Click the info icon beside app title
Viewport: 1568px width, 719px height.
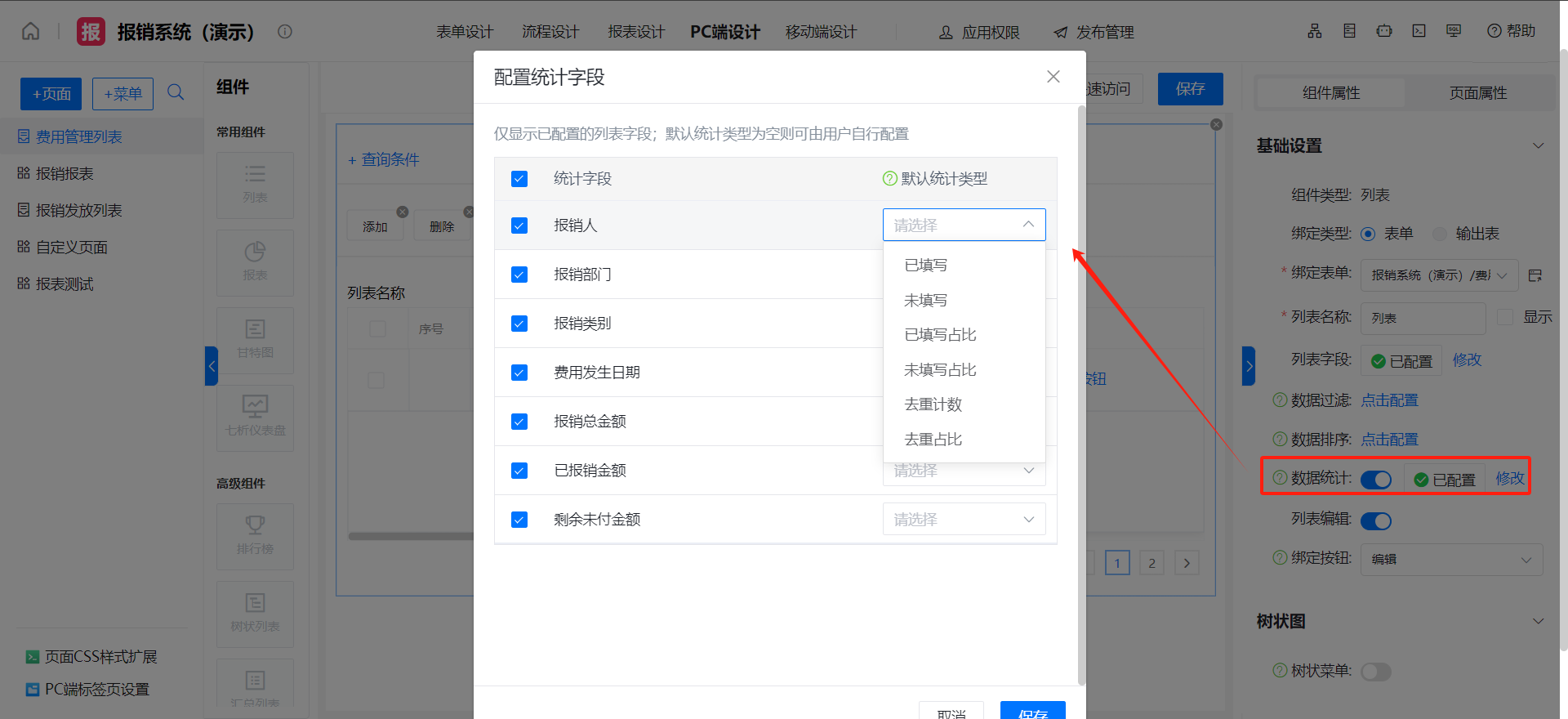pos(284,32)
